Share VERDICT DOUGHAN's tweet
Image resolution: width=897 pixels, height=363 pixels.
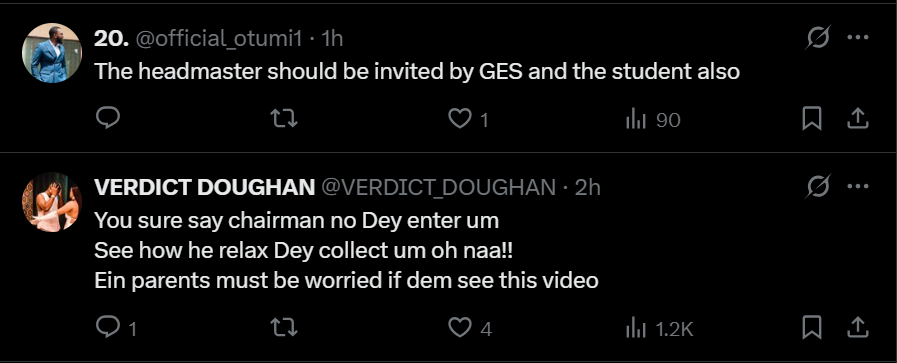tap(858, 328)
